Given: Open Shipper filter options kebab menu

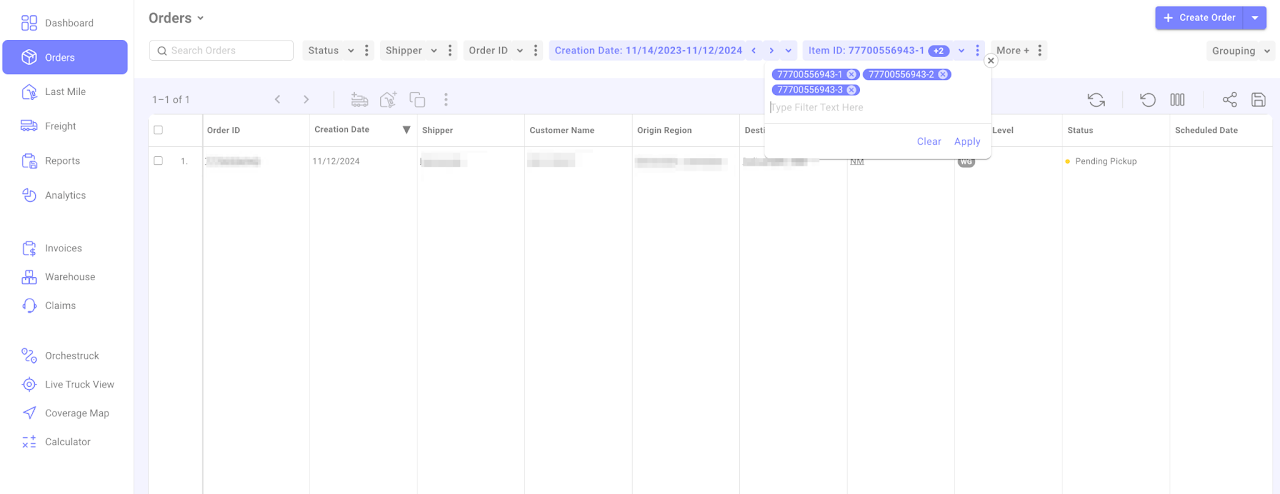Looking at the screenshot, I should 451,50.
